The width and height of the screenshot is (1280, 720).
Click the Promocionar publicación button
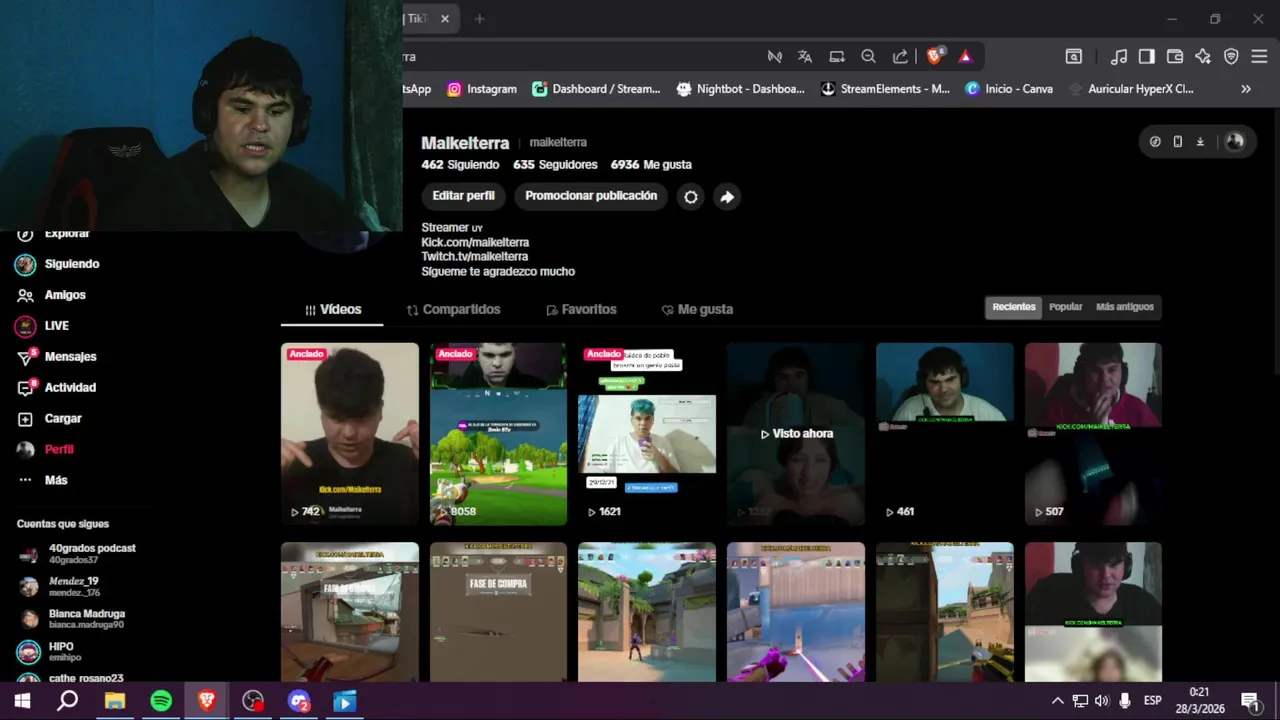pos(591,196)
